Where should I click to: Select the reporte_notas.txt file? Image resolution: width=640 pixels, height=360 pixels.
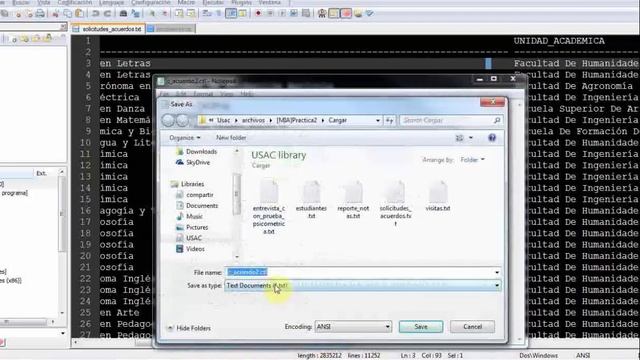tap(353, 200)
